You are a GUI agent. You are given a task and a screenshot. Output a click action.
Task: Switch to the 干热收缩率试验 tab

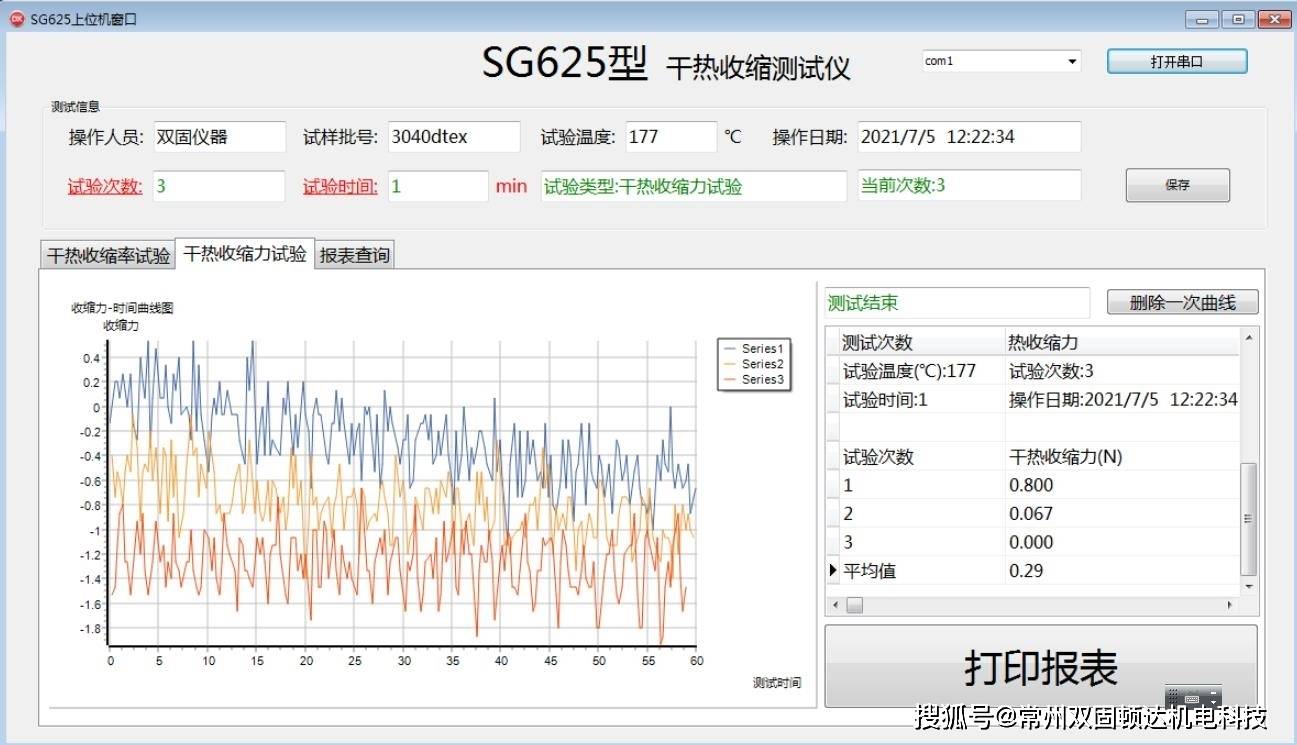point(109,256)
